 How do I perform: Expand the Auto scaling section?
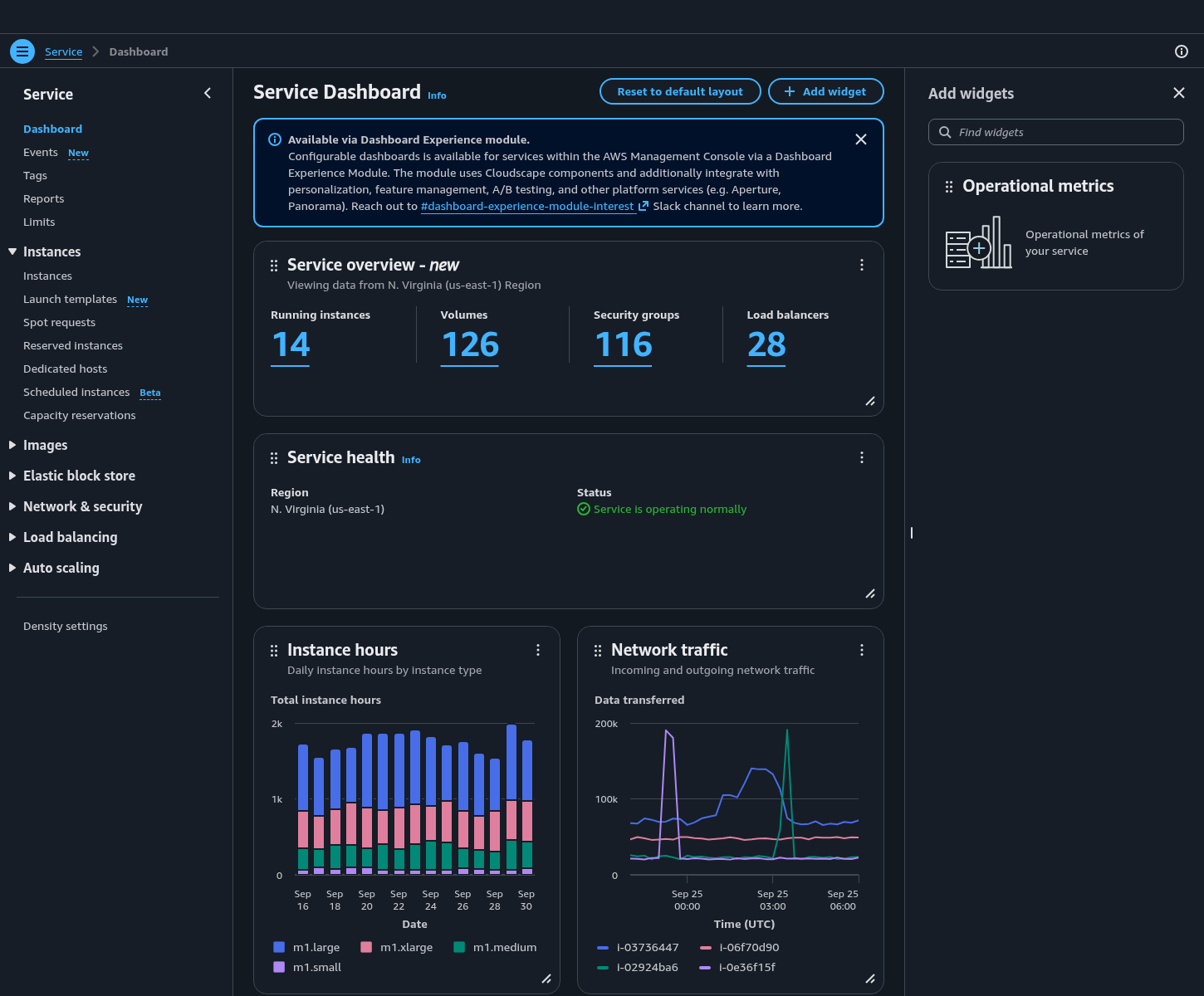12,568
